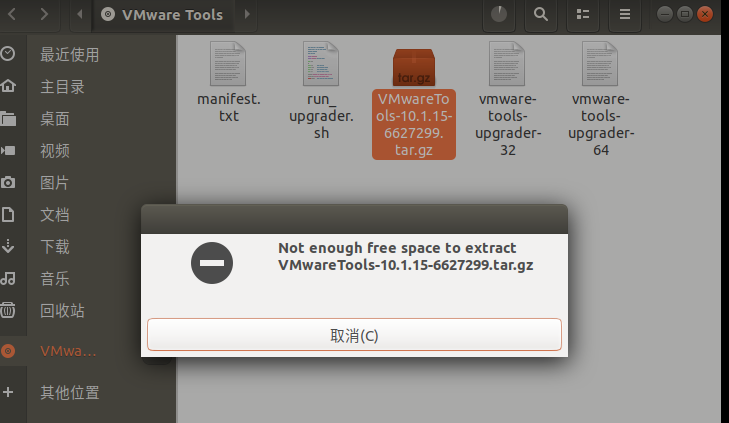Open Downloads (下载) in sidebar
729x423 pixels.
pos(55,247)
